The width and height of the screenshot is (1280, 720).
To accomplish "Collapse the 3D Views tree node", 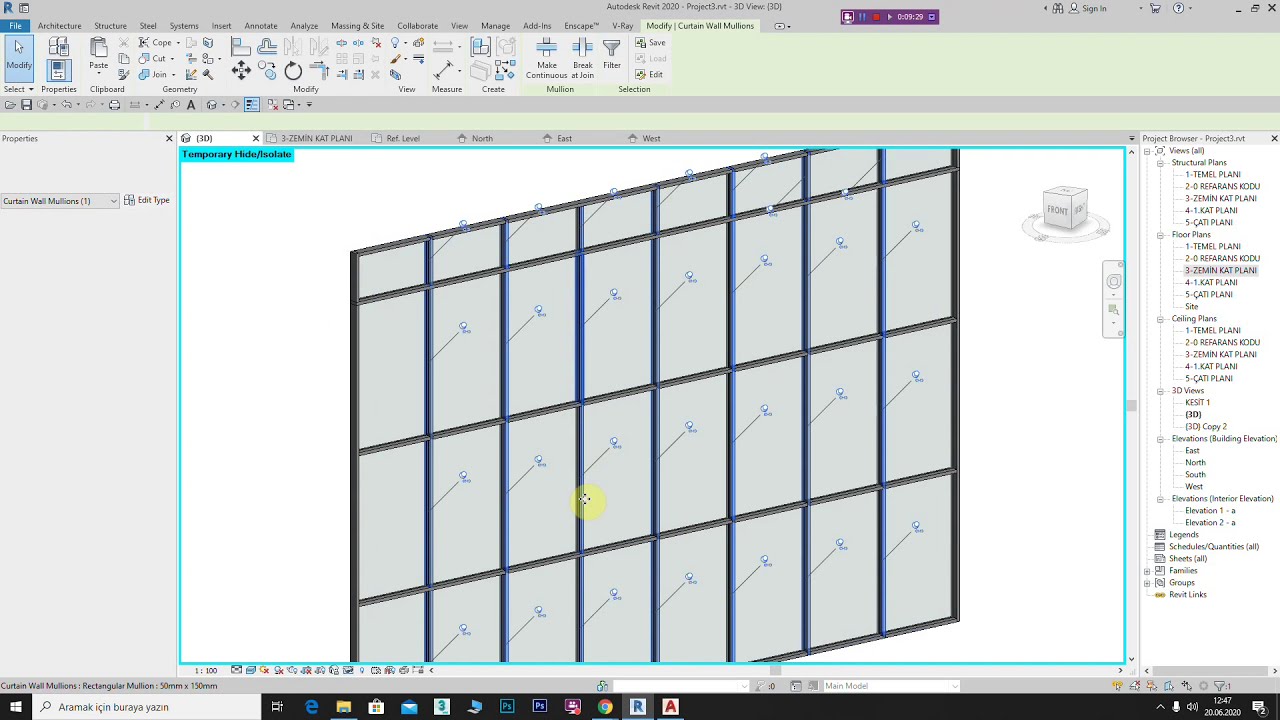I will point(1160,391).
